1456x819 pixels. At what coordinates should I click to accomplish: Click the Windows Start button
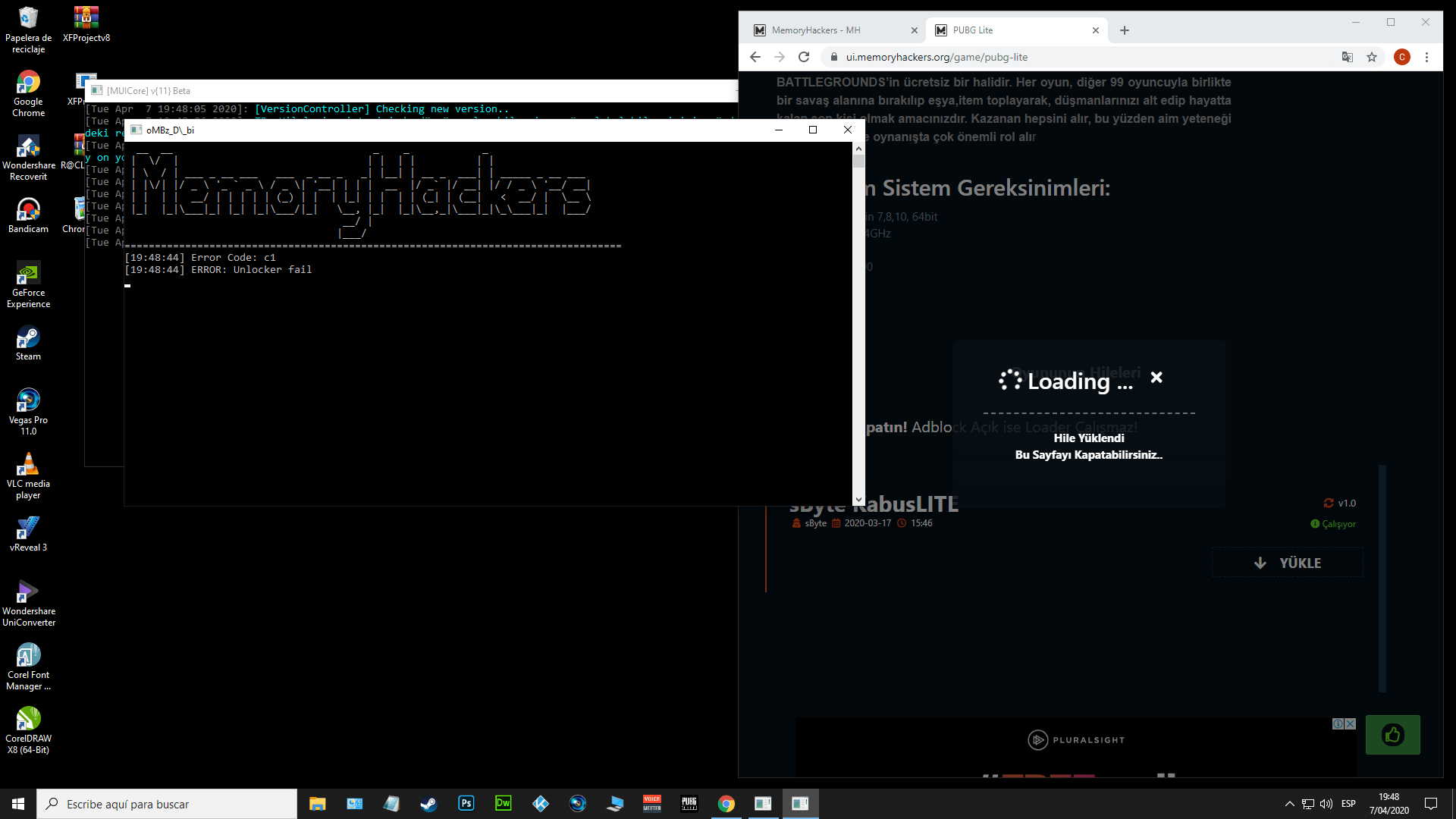(18, 804)
